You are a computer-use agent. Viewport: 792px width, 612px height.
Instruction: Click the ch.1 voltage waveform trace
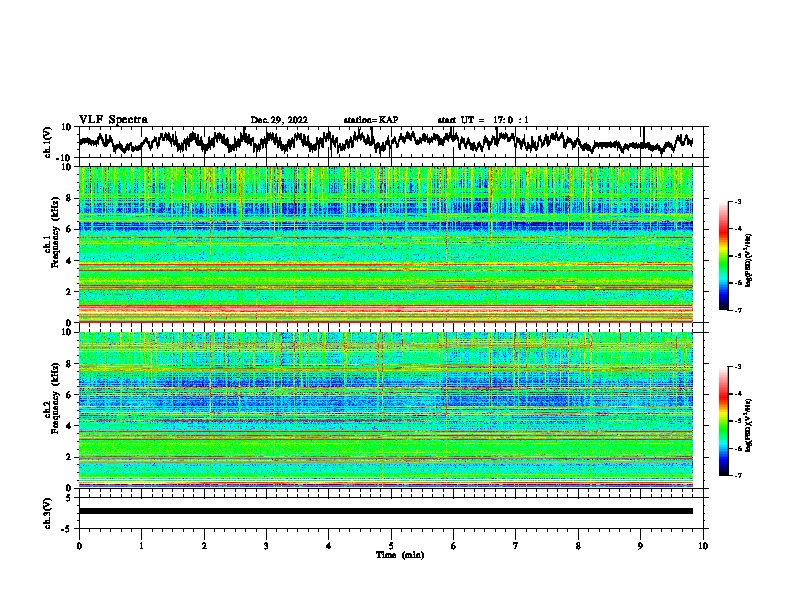(385, 142)
